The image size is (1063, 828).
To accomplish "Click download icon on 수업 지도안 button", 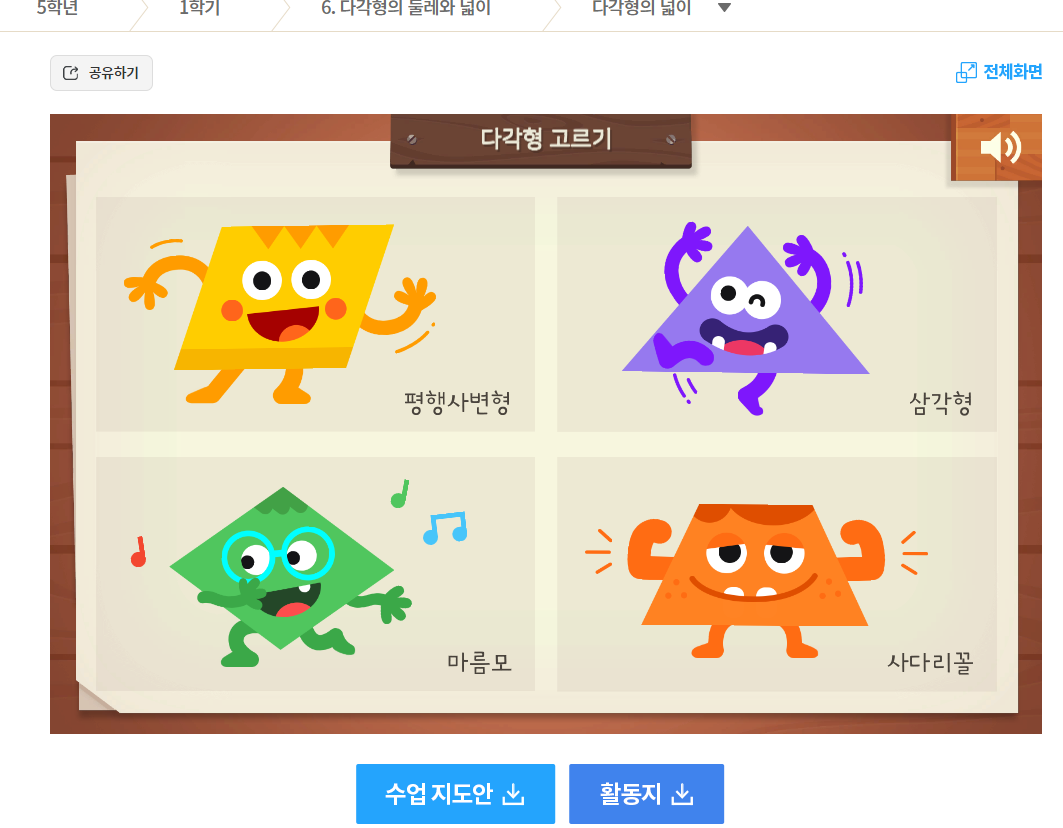I will tap(513, 794).
